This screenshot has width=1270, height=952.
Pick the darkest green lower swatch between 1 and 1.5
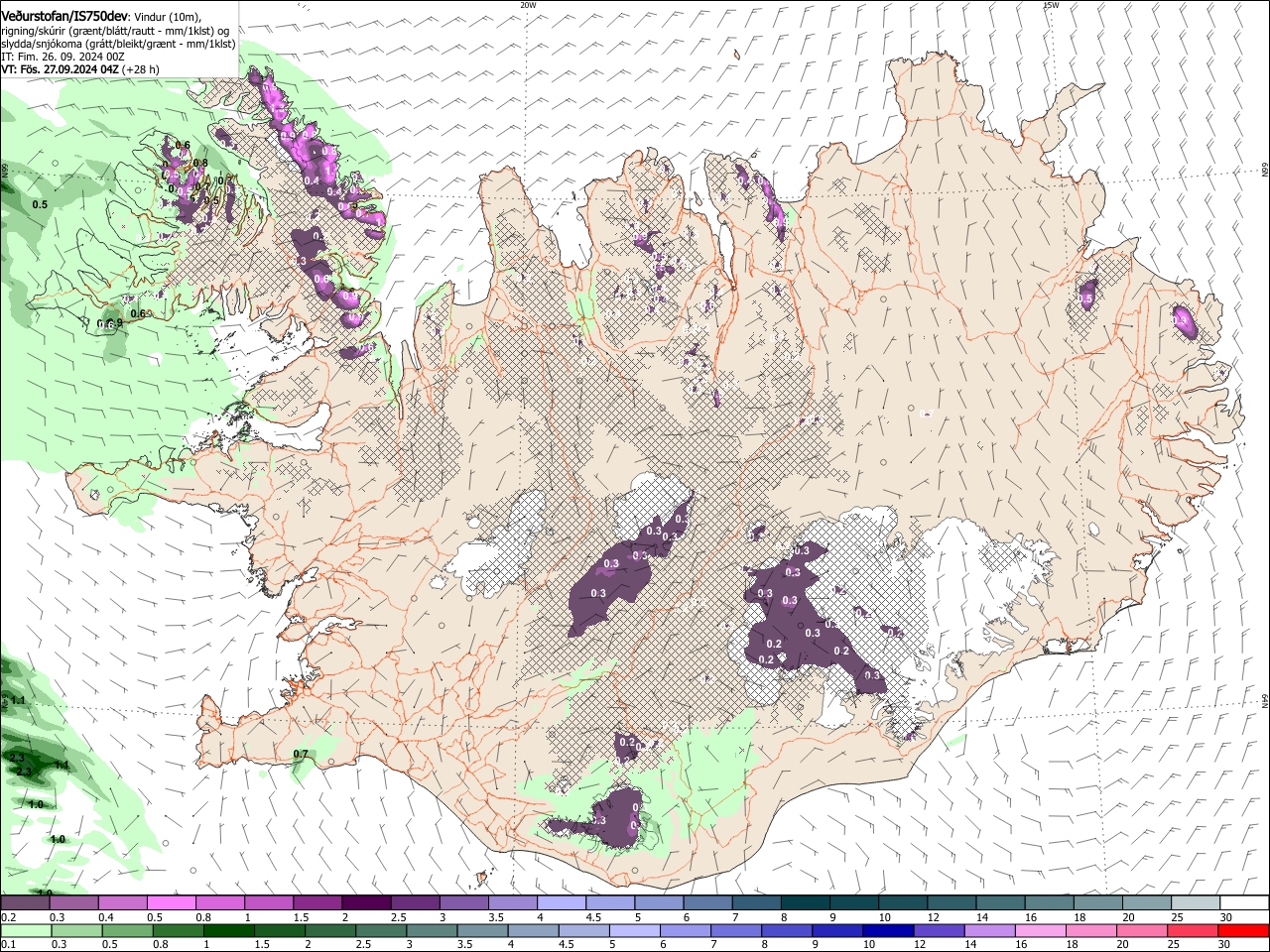pos(228,931)
